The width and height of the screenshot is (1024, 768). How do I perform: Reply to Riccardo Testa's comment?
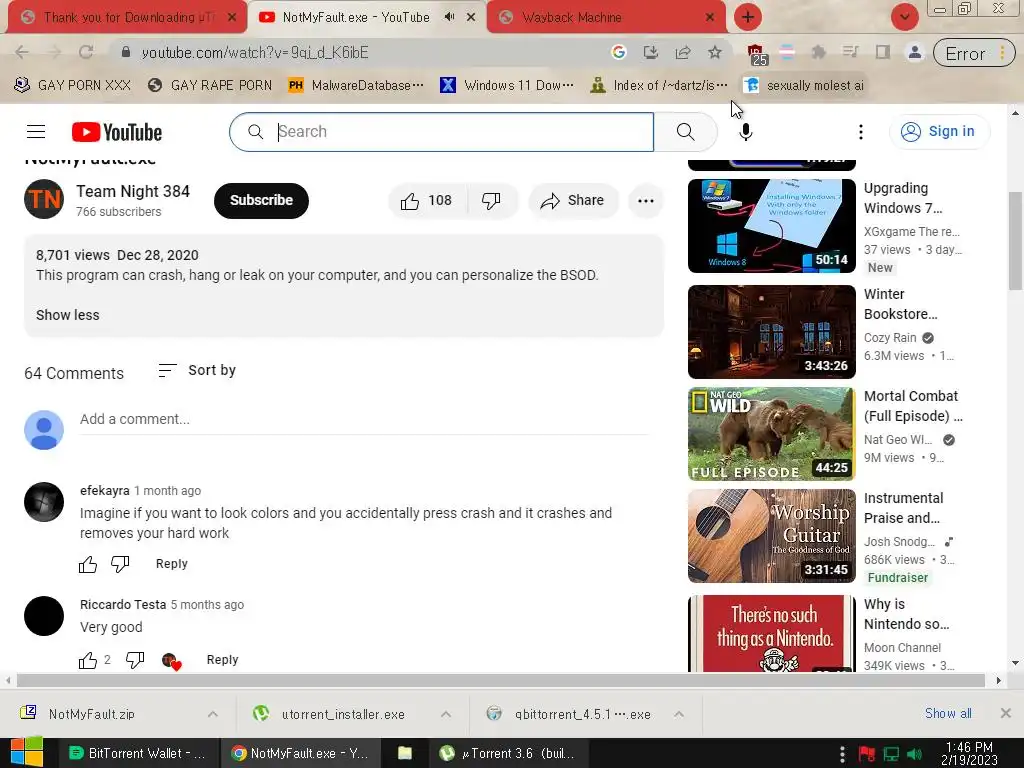(222, 660)
